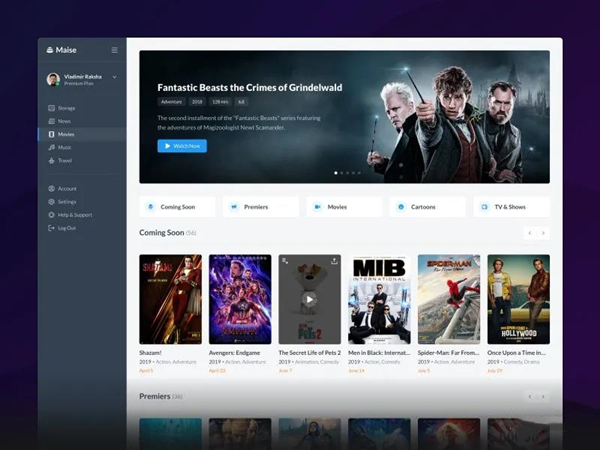Click Log Out in sidebar

tap(82, 228)
